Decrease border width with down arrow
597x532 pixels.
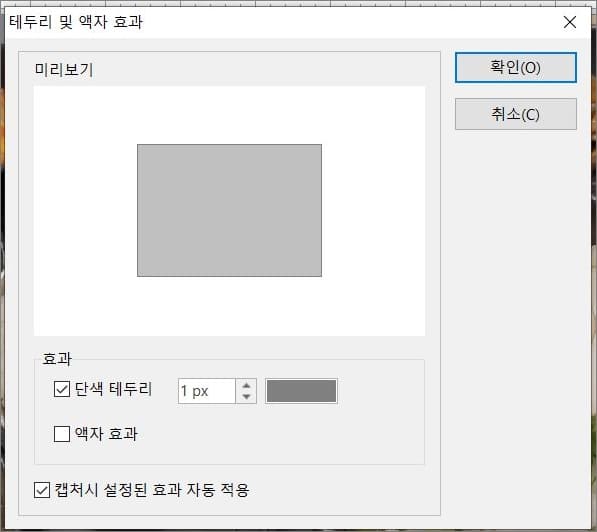246,397
